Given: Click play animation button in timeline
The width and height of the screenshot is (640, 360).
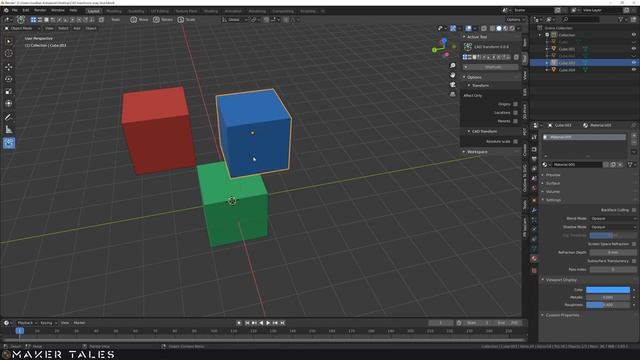Looking at the screenshot, I should tap(268, 323).
